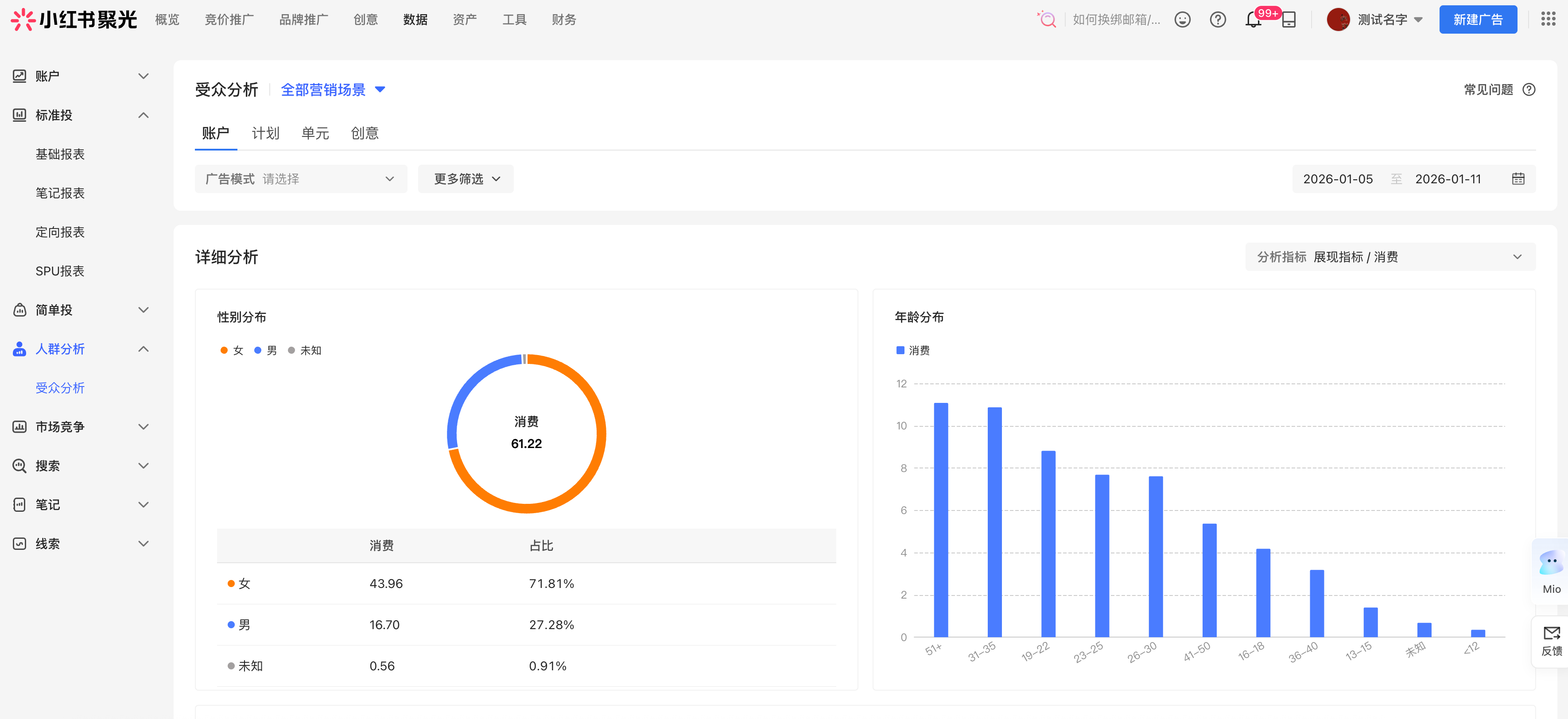This screenshot has height=719, width=1568.
Task: Click the smiley face feedback icon
Action: click(1182, 19)
